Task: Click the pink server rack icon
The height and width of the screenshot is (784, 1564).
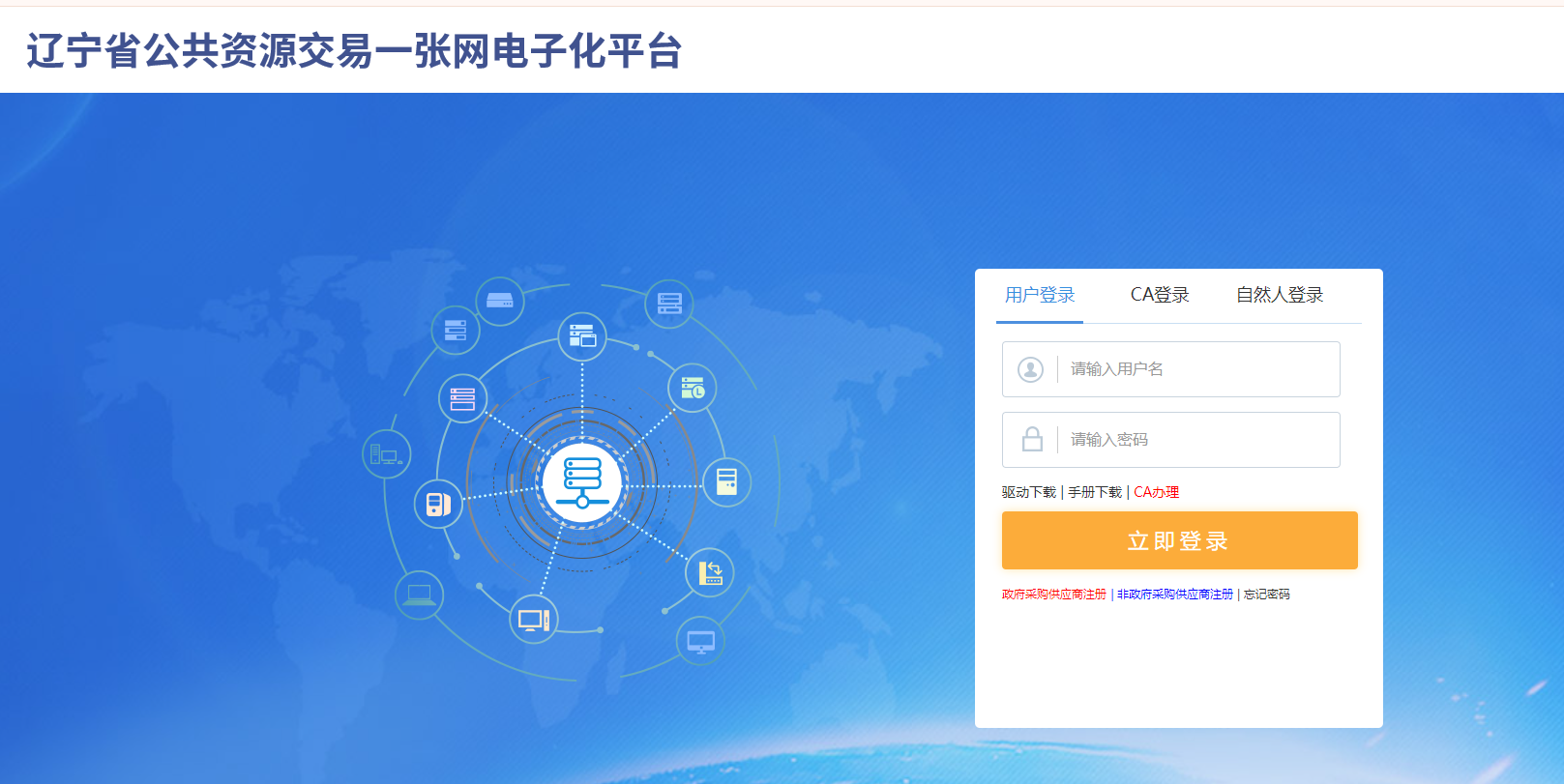Action: (x=462, y=398)
